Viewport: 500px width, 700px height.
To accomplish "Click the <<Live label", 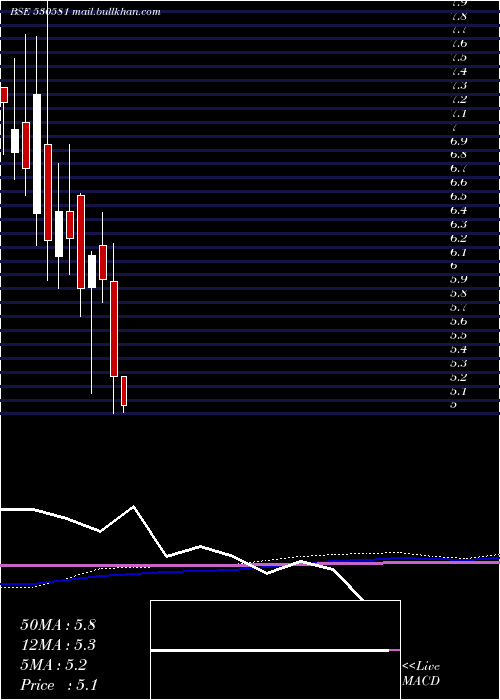I will [x=421, y=667].
